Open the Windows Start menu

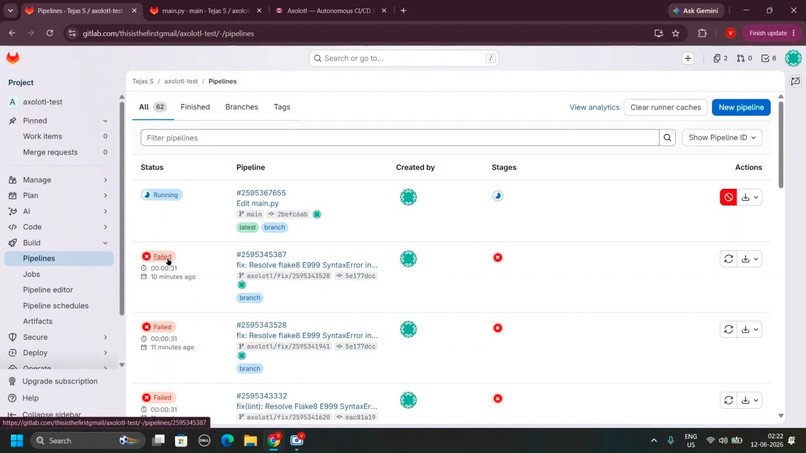17,441
